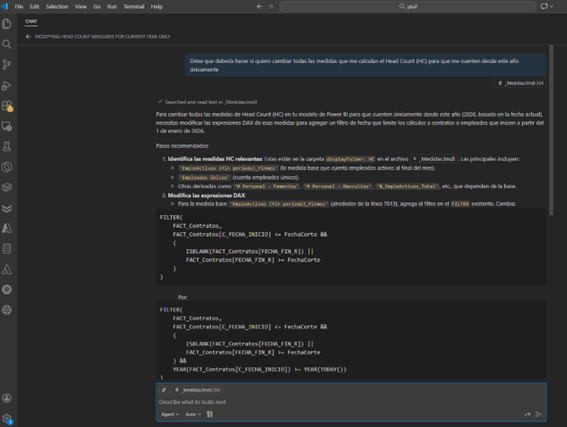Click the chat scrollbar thumb

[551, 130]
